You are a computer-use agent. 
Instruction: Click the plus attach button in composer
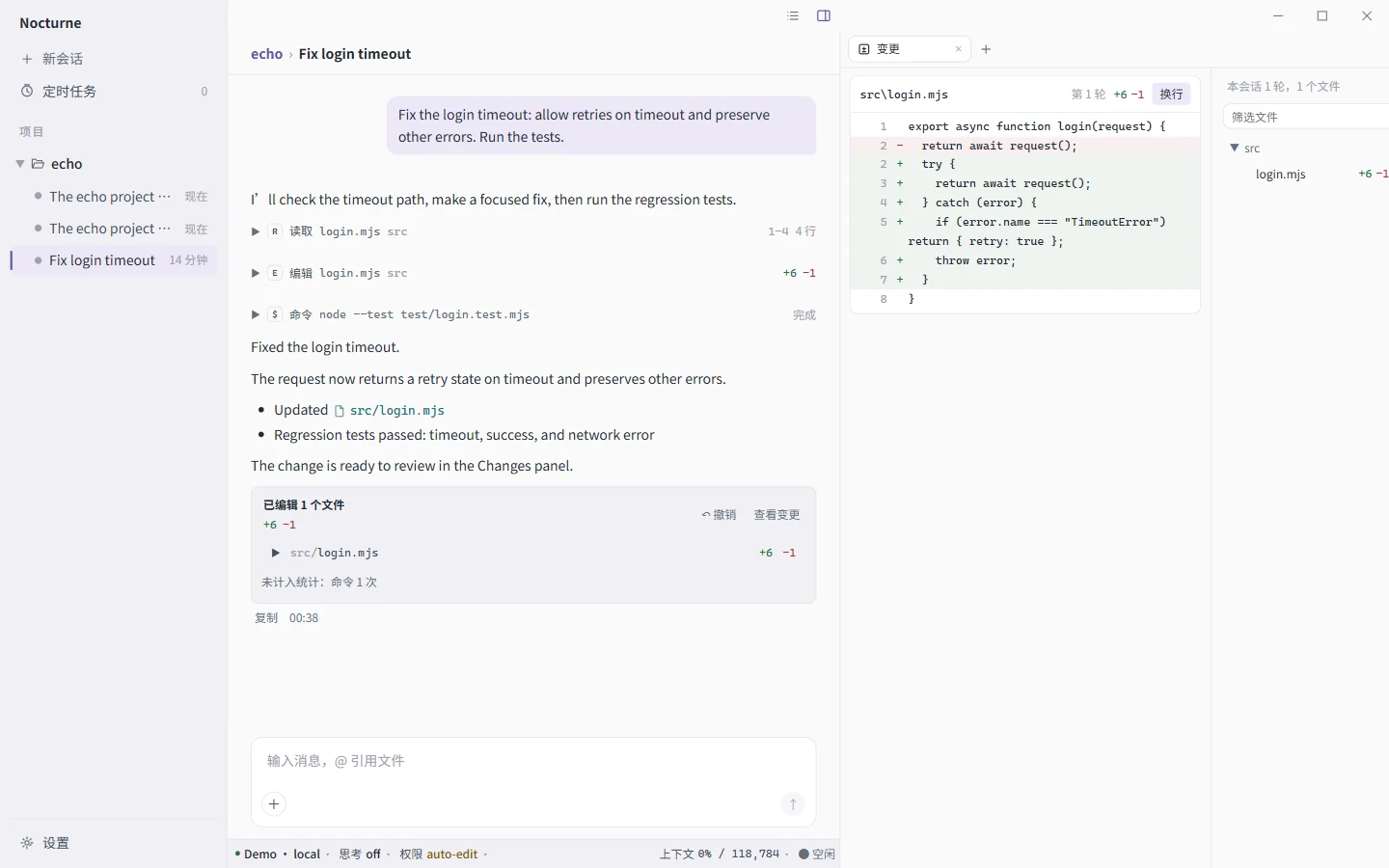coord(274,804)
